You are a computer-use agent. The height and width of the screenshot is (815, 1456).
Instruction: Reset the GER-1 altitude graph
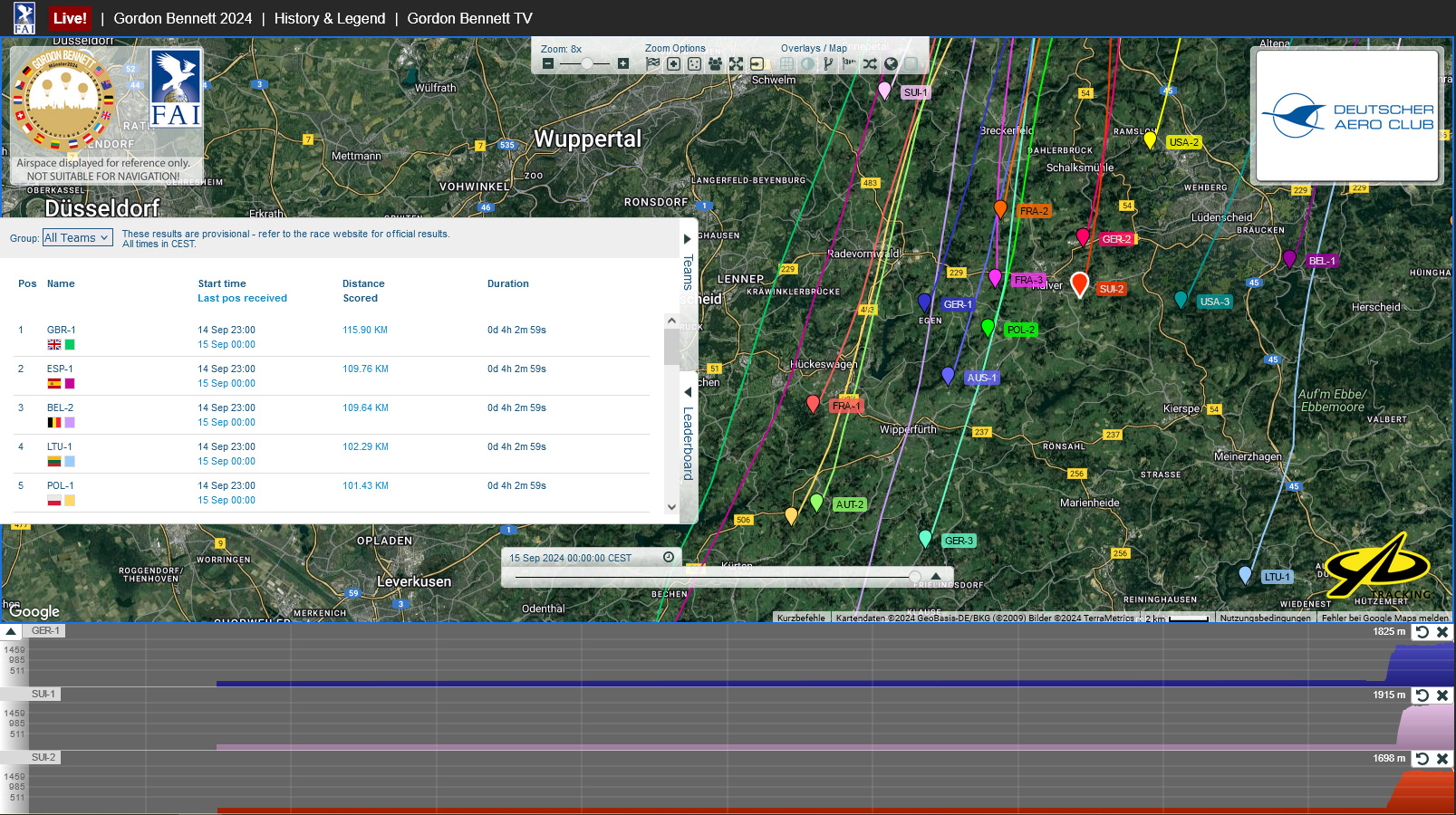pos(1422,632)
